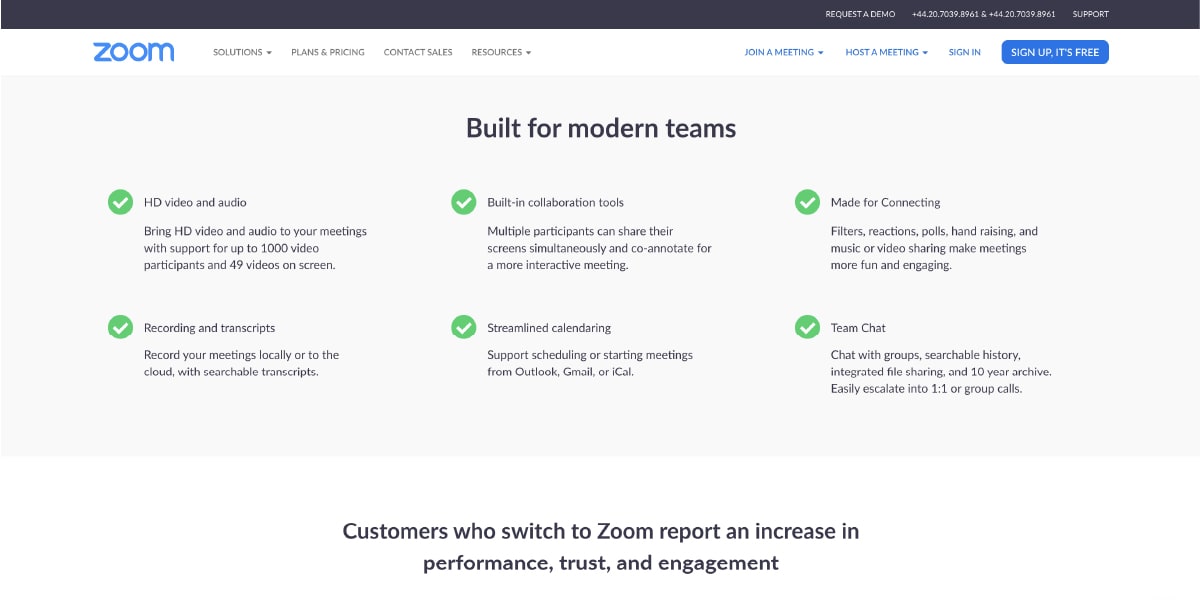Open the Join a Meeting dropdown
Screen dimensions: 1200x600
[x=784, y=52]
